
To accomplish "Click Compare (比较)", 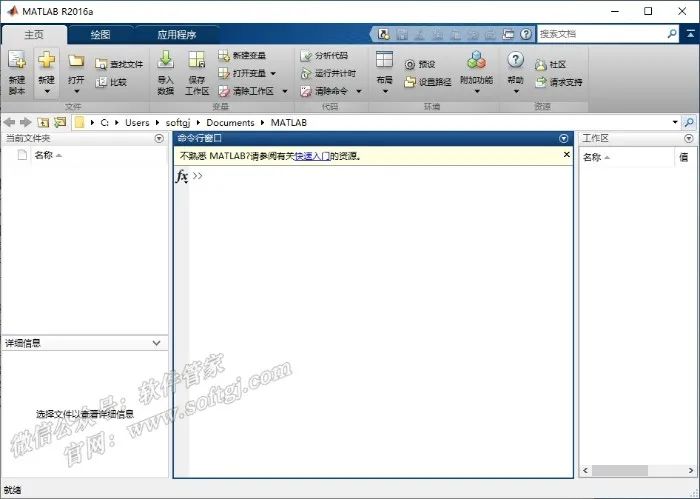I will [x=112, y=82].
